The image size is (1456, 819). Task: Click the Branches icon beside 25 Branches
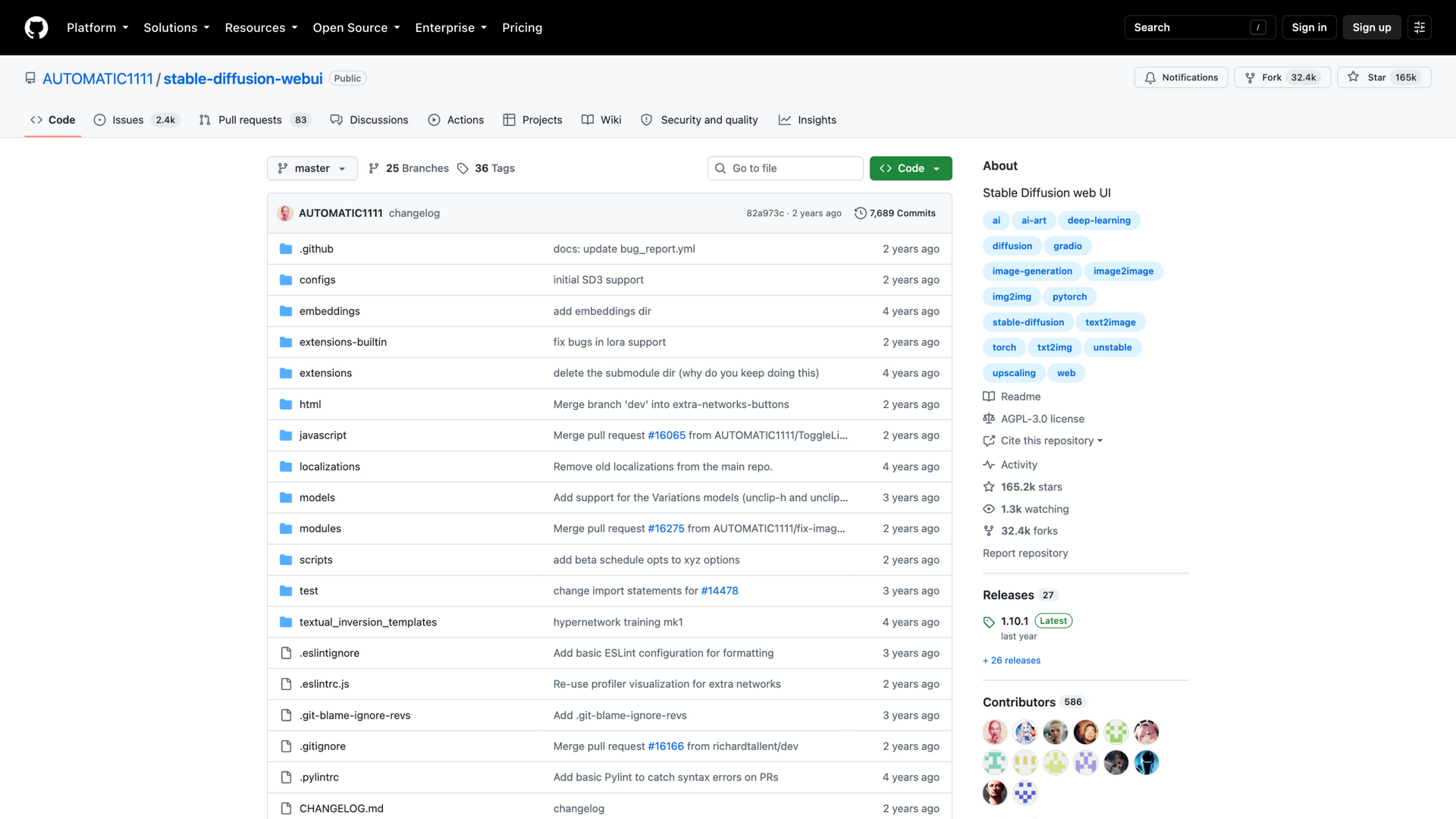374,168
